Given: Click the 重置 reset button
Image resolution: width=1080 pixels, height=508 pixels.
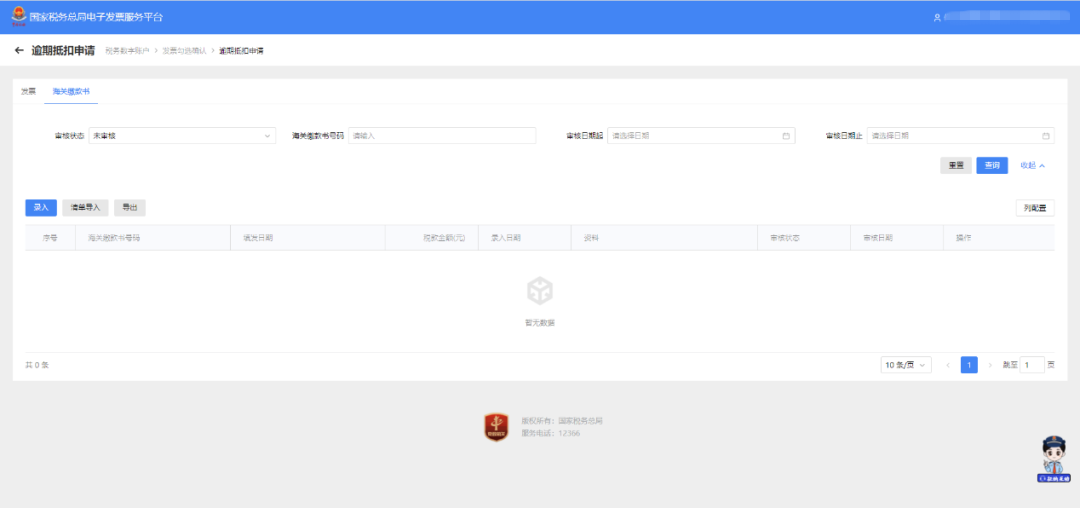Looking at the screenshot, I should pyautogui.click(x=956, y=166).
